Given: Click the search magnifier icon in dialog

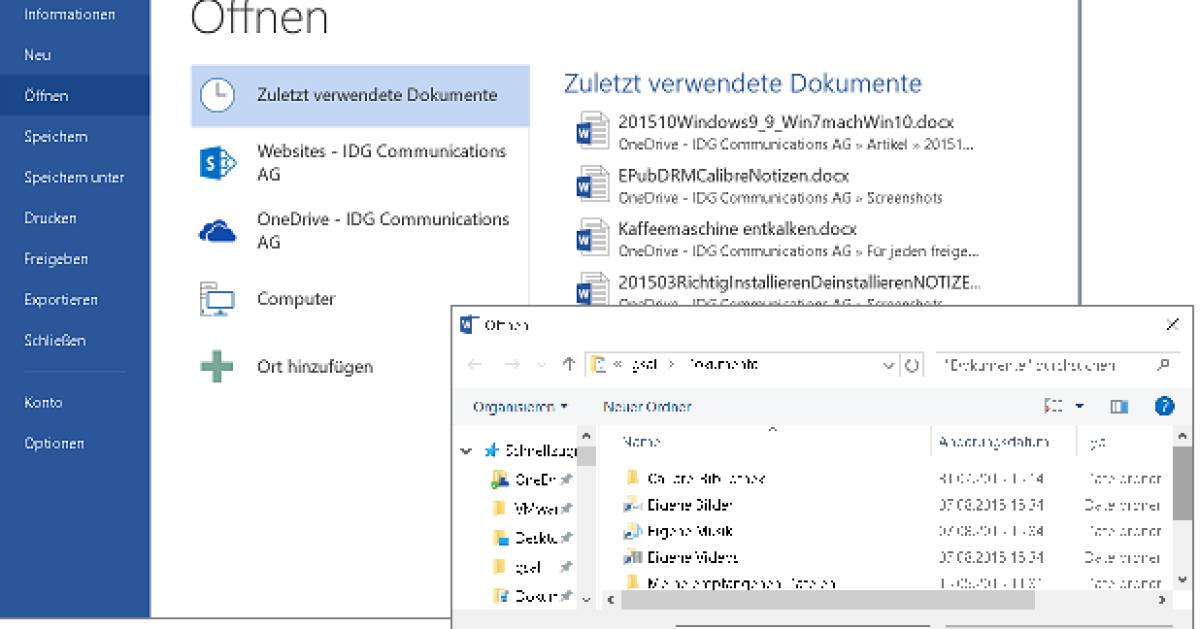Looking at the screenshot, I should (1162, 365).
